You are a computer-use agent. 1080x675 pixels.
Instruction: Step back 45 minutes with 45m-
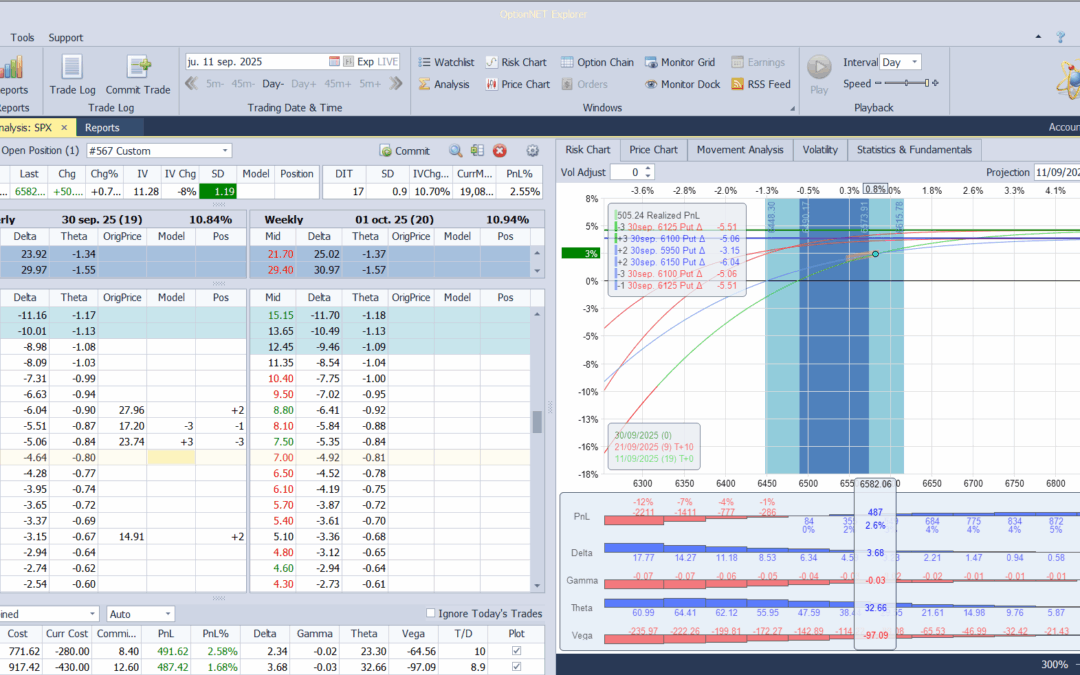242,83
